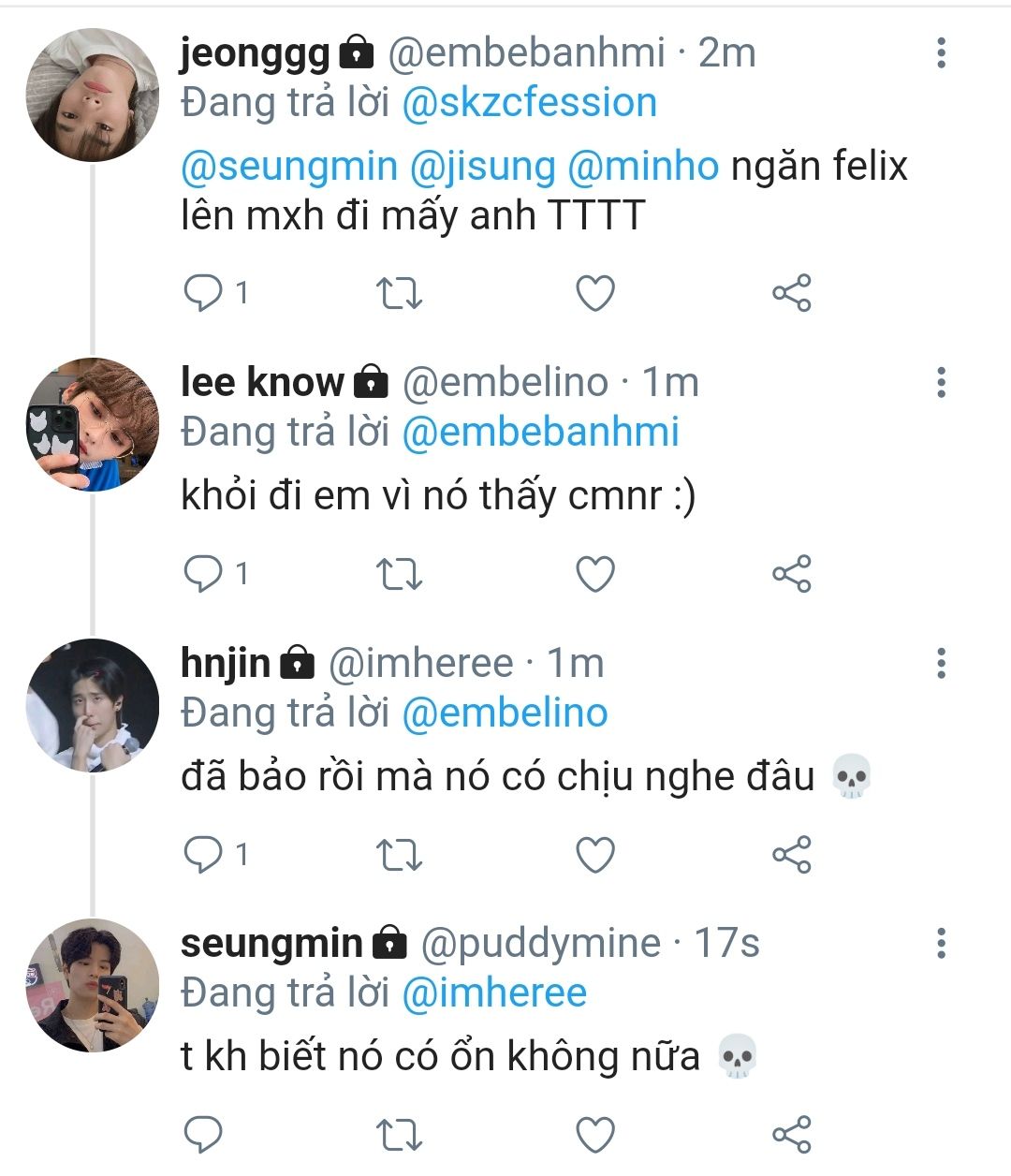
Task: Open more options for hnjin's tweet
Action: (x=941, y=663)
